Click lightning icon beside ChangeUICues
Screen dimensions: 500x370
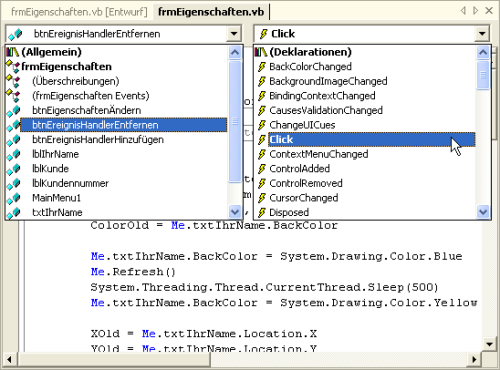coord(262,125)
